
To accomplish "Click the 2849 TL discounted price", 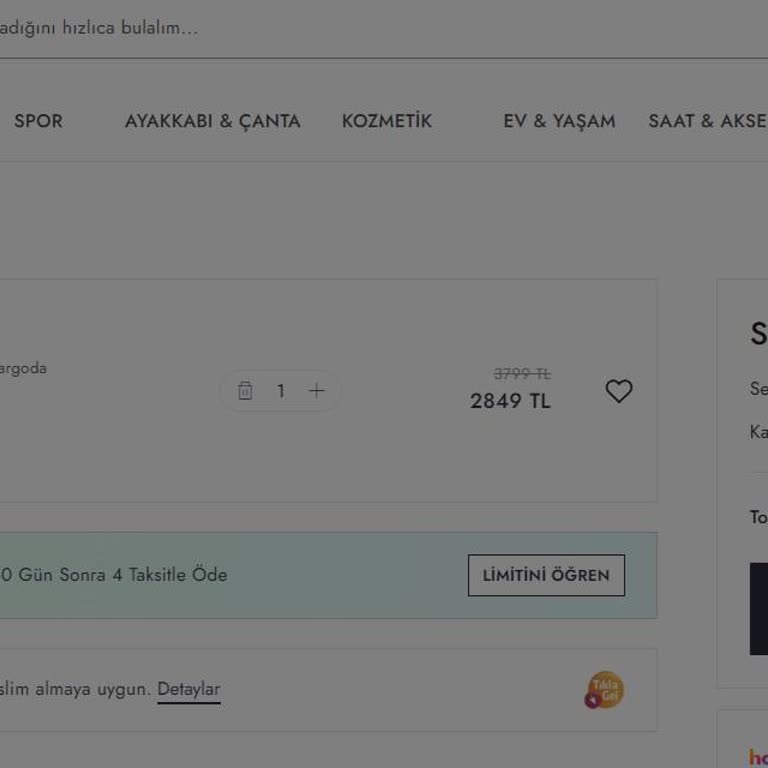I will (510, 401).
